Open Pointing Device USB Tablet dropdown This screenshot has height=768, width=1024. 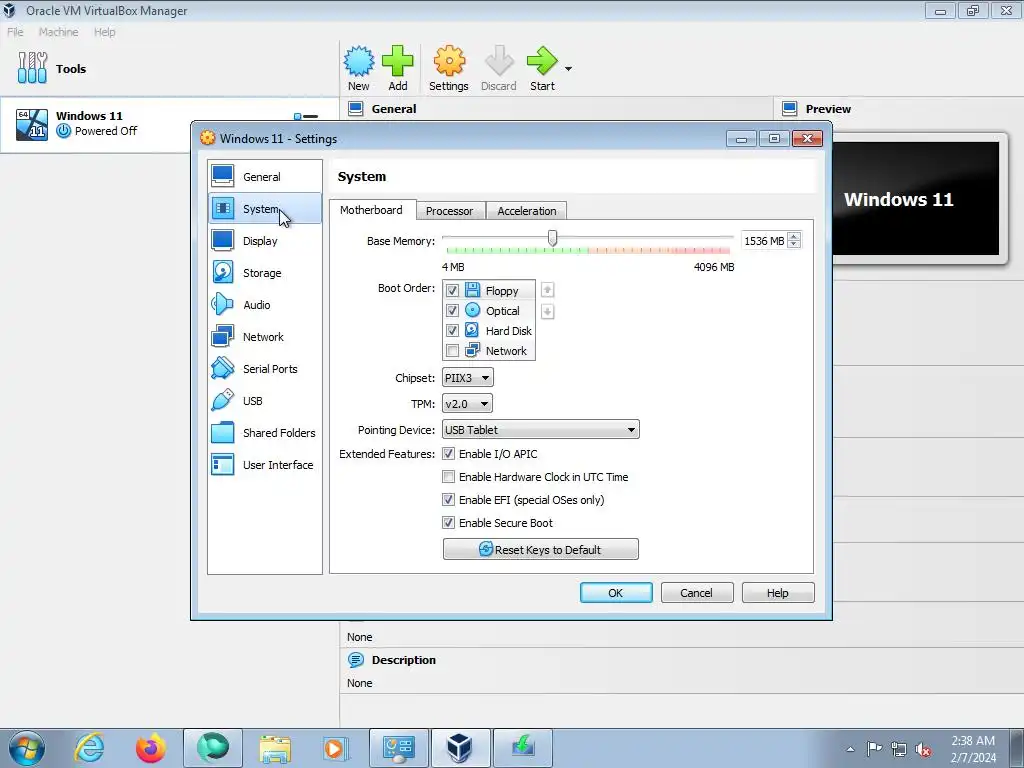pyautogui.click(x=541, y=430)
